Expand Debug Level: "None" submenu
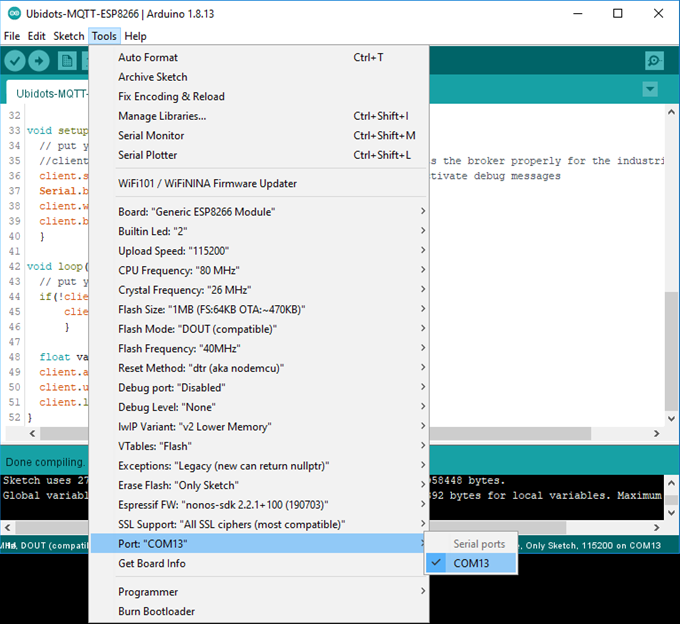The width and height of the screenshot is (680, 624). click(259, 407)
